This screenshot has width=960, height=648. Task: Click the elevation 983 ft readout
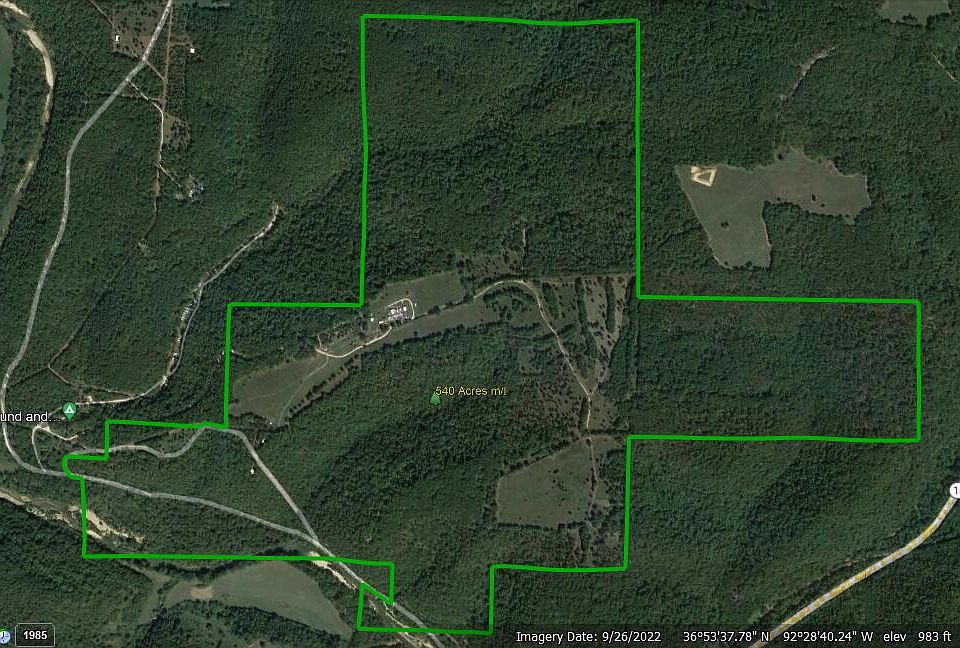point(917,637)
